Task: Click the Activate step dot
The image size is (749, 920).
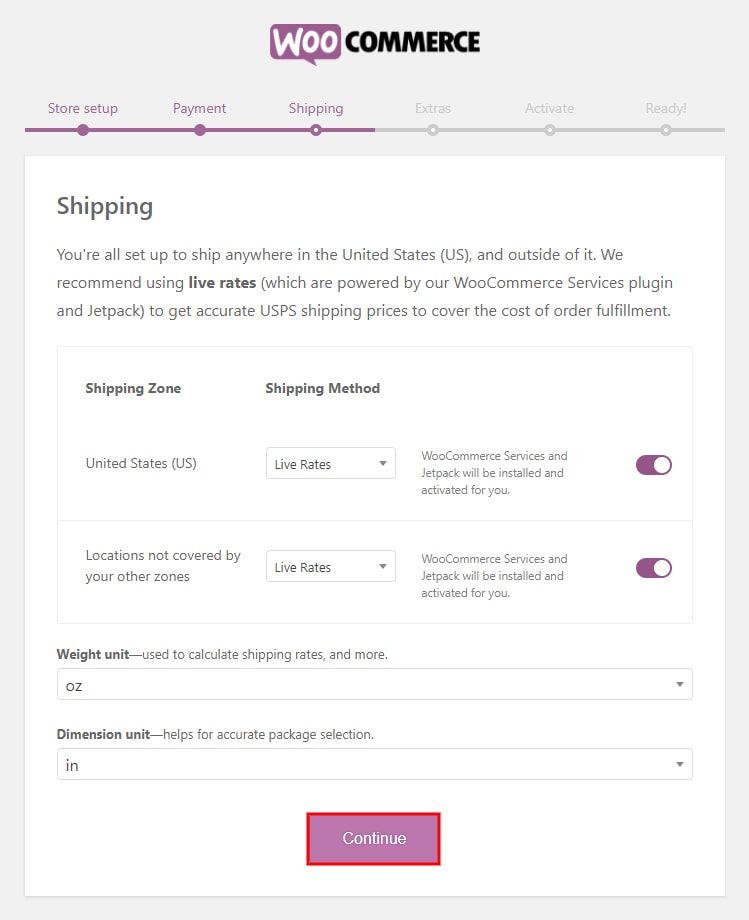Action: tap(549, 130)
